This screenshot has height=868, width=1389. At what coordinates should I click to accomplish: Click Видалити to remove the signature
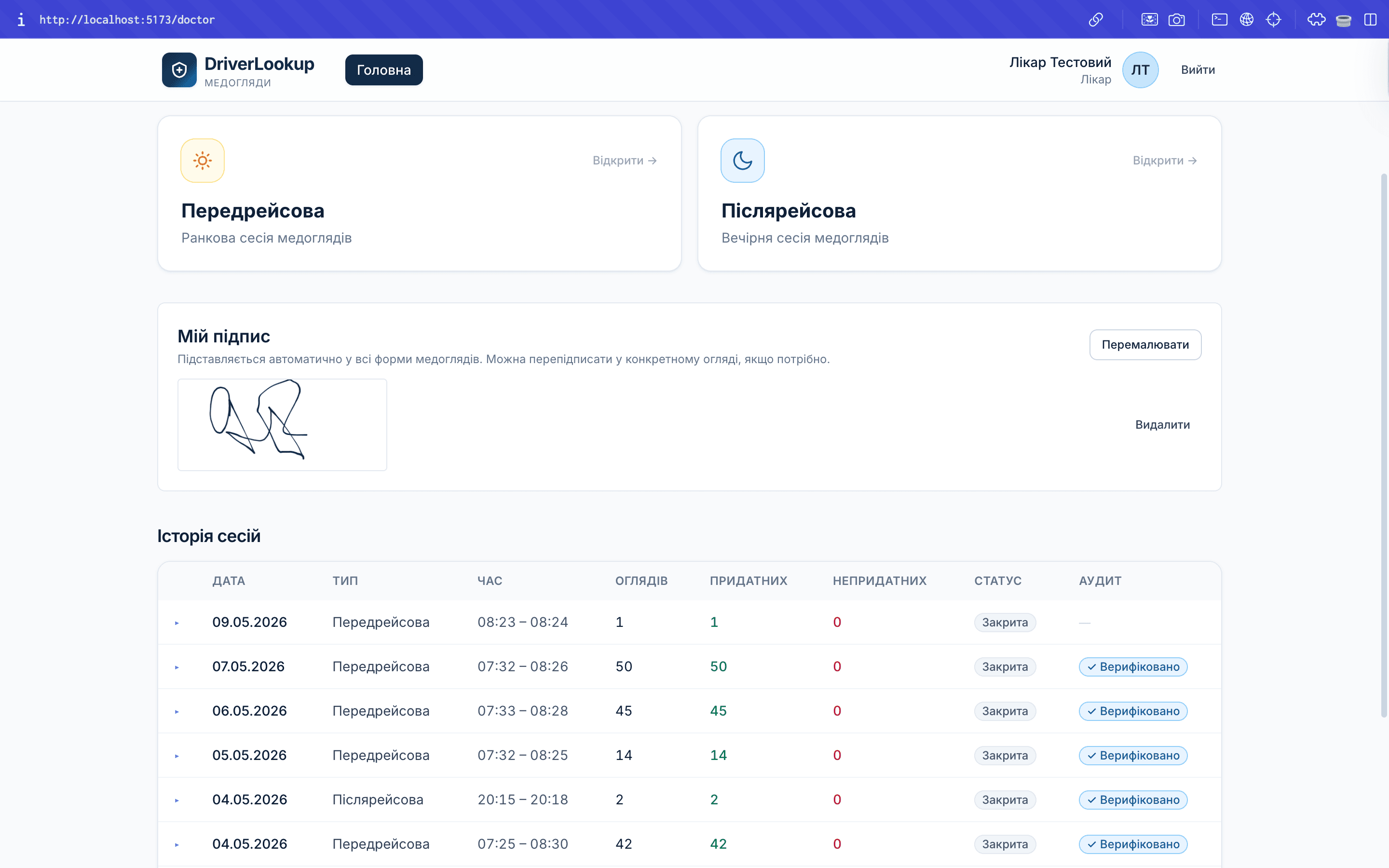pyautogui.click(x=1162, y=425)
